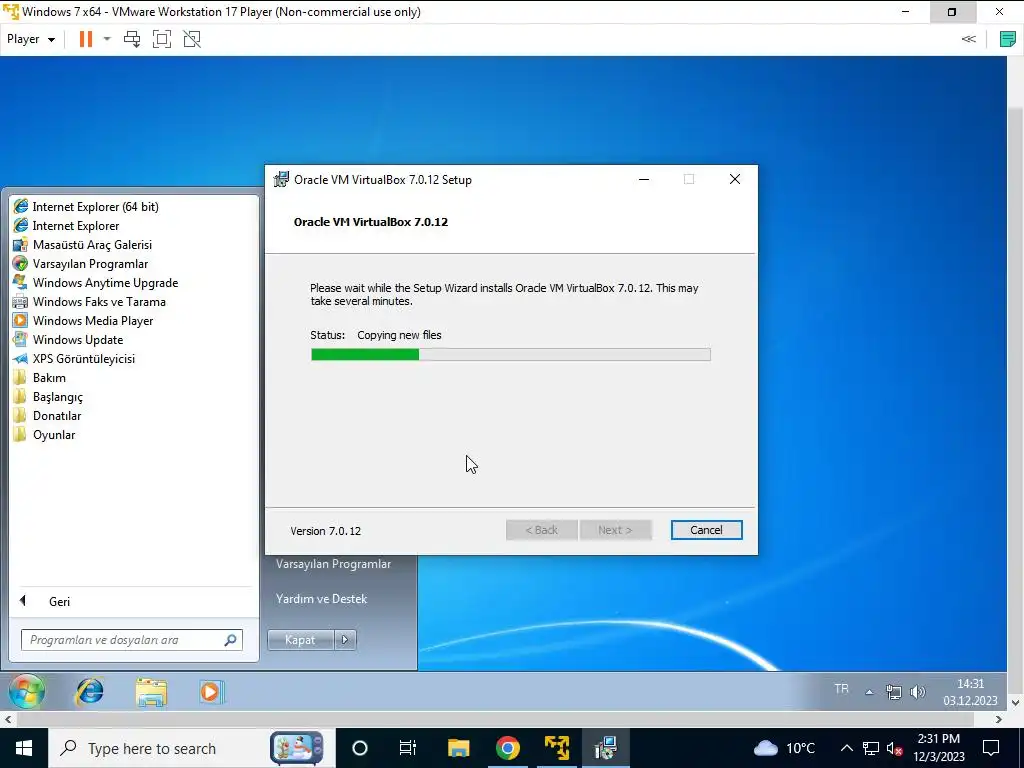The image size is (1024, 768).
Task: Expand the power options arrow beside pause
Action: click(107, 39)
